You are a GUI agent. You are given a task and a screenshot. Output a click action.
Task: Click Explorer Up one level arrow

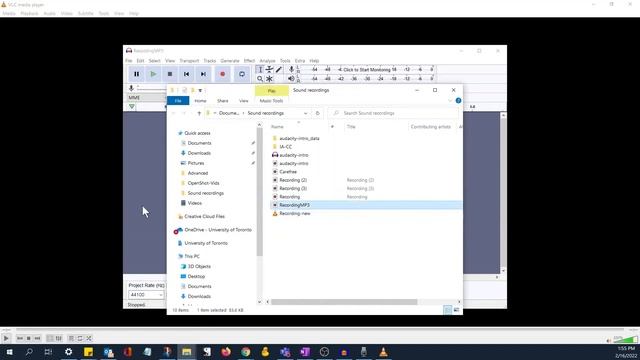coord(199,113)
